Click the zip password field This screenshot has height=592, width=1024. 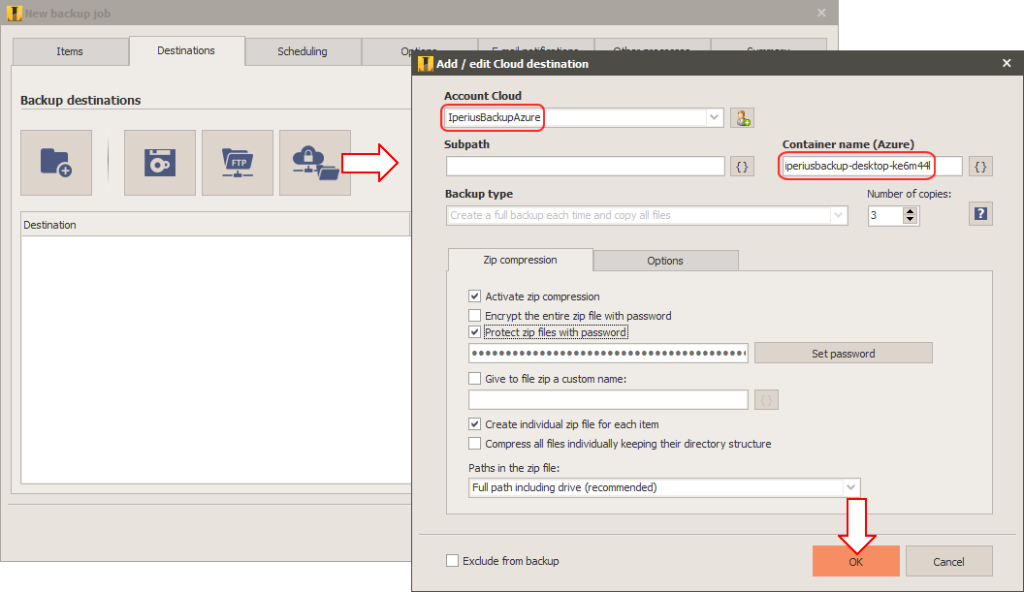click(608, 354)
